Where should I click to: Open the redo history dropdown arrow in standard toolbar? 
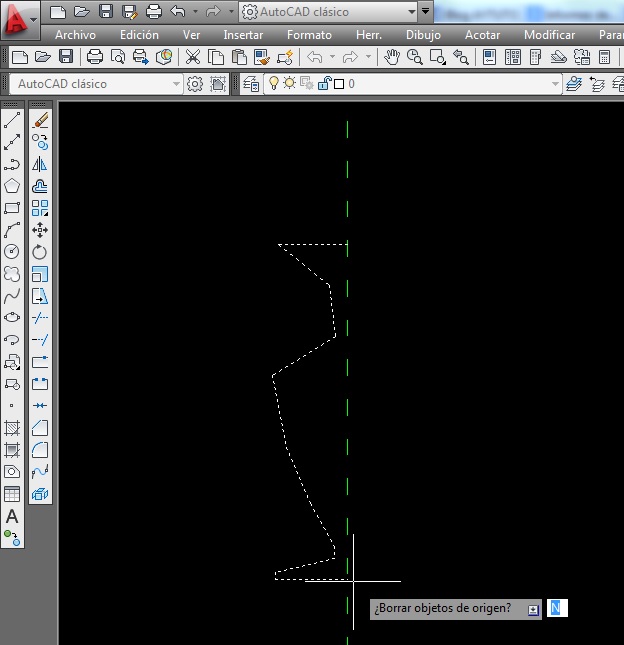(369, 57)
